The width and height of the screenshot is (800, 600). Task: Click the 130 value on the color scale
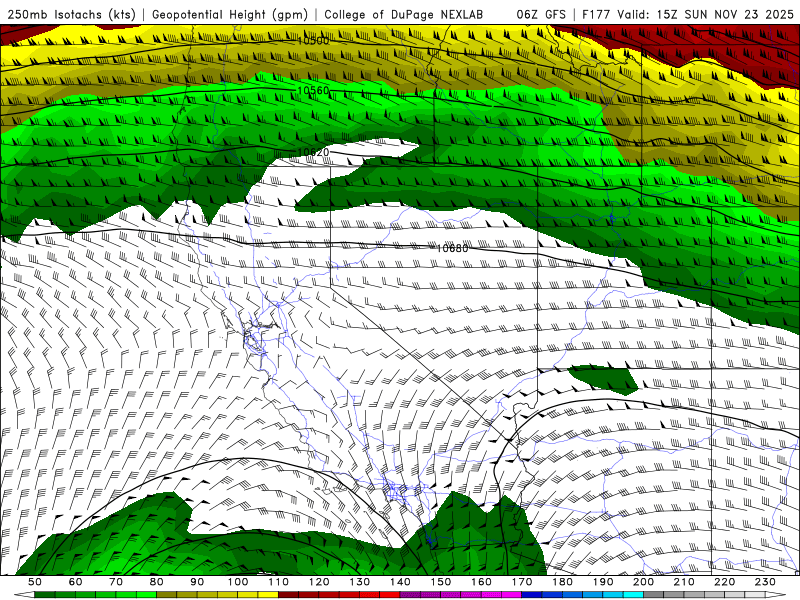(x=360, y=582)
